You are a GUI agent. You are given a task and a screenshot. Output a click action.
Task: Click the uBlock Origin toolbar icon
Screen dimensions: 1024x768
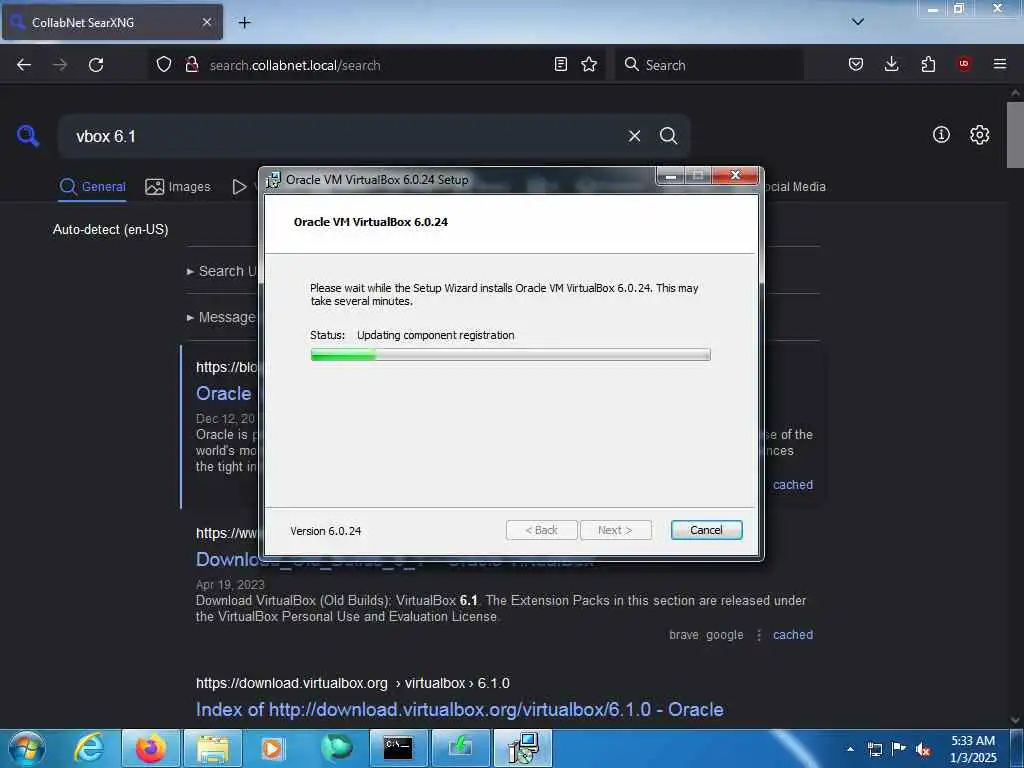(964, 64)
